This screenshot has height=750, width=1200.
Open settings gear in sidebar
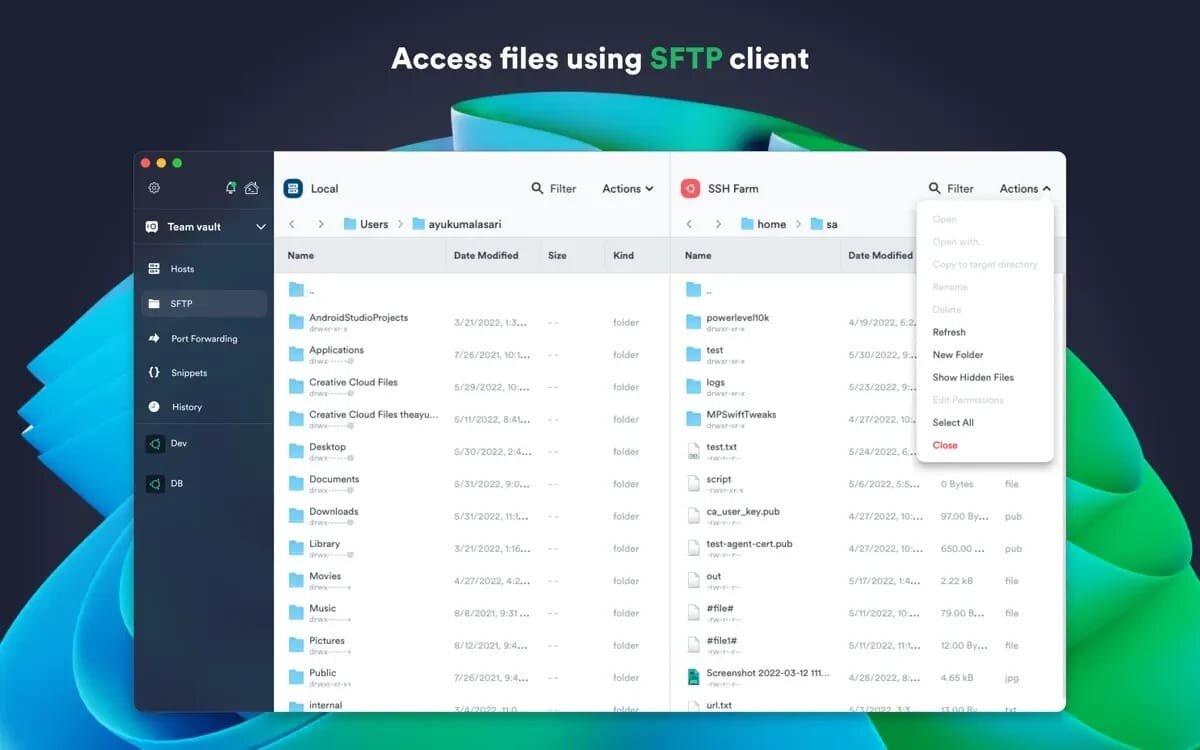point(154,188)
